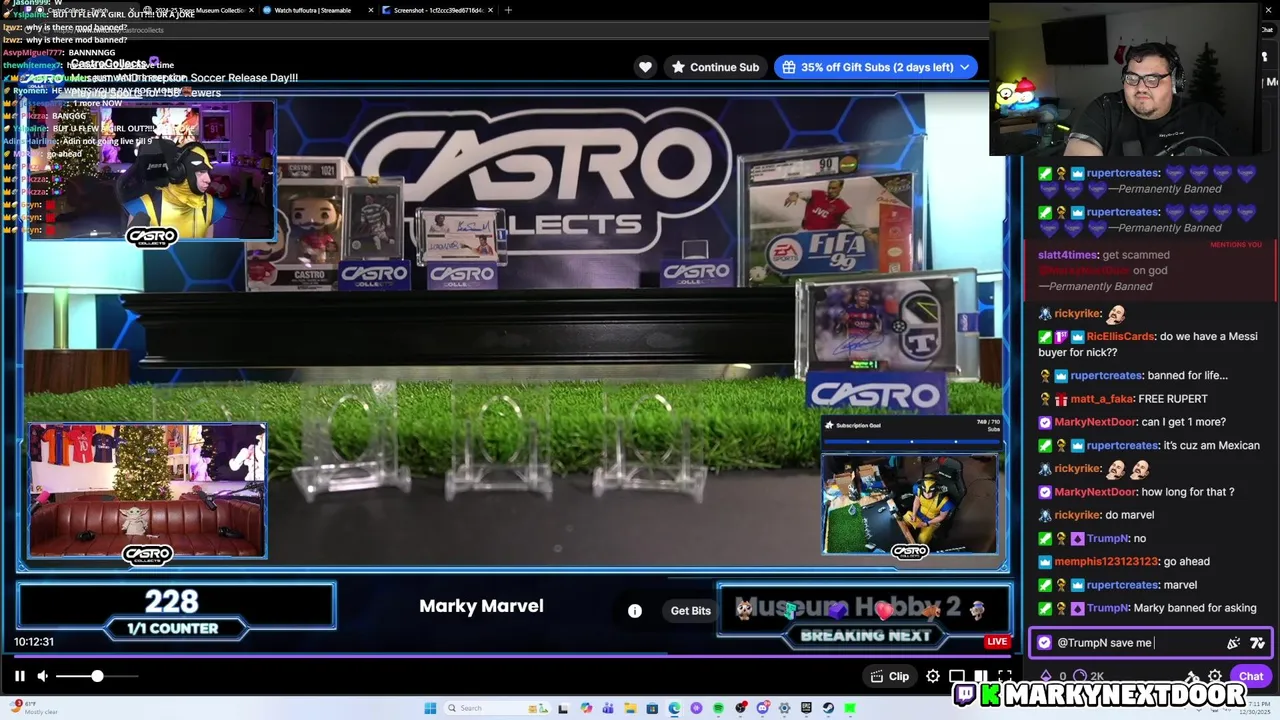Open the Bits balance icon
This screenshot has width=1280, height=720.
(x=1046, y=676)
